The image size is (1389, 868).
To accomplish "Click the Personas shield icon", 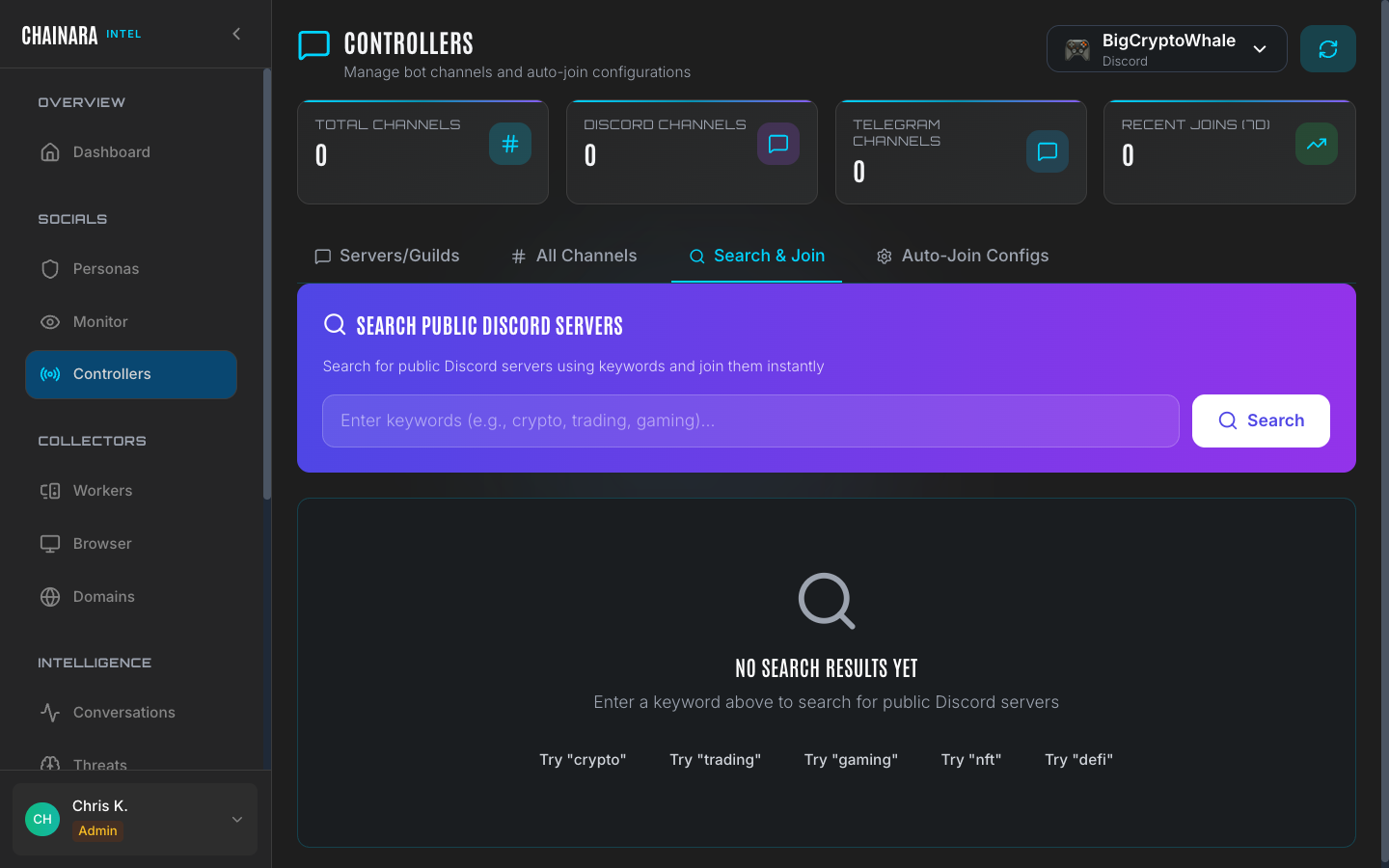I will pyautogui.click(x=50, y=269).
